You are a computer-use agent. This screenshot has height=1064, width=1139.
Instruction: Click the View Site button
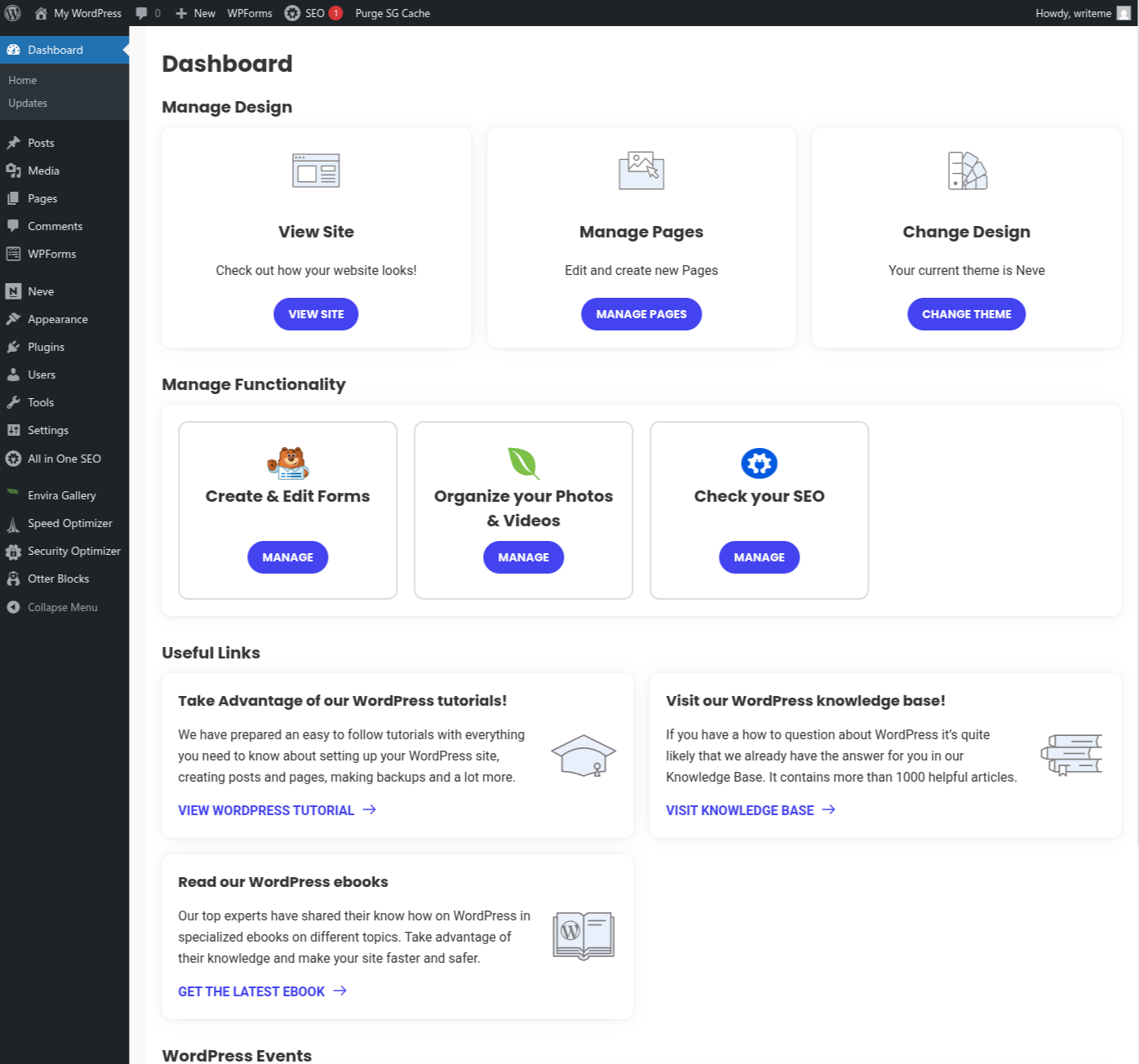316,313
